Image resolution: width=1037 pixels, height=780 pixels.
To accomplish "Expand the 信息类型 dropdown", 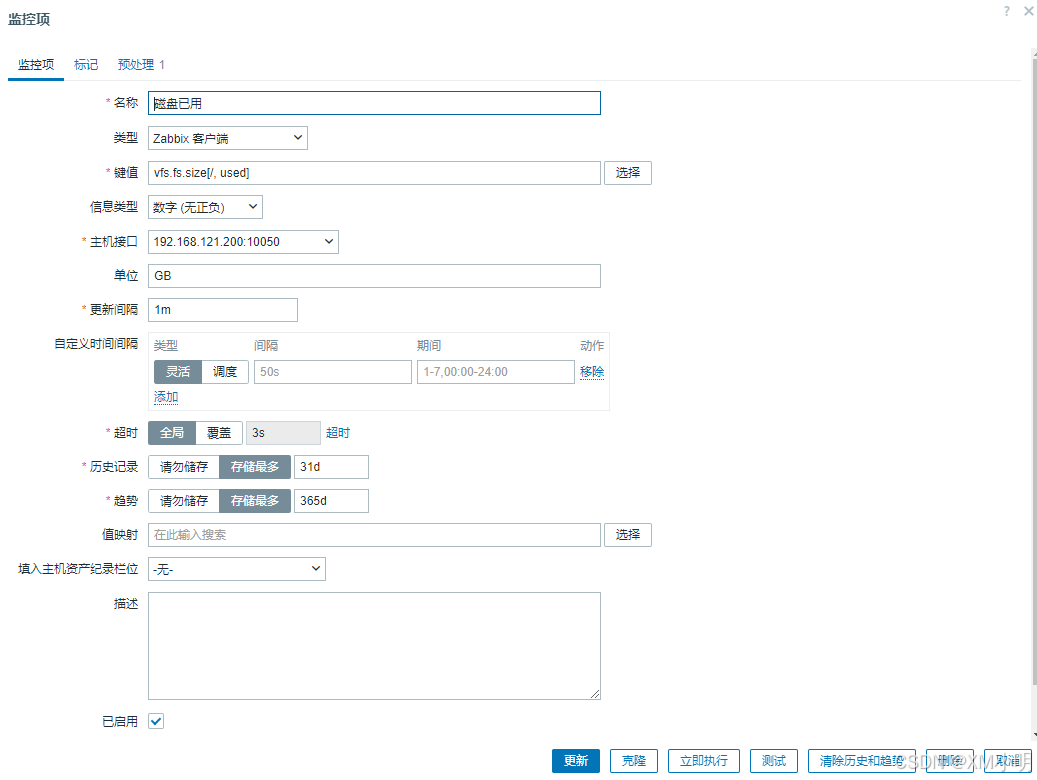I will [205, 207].
